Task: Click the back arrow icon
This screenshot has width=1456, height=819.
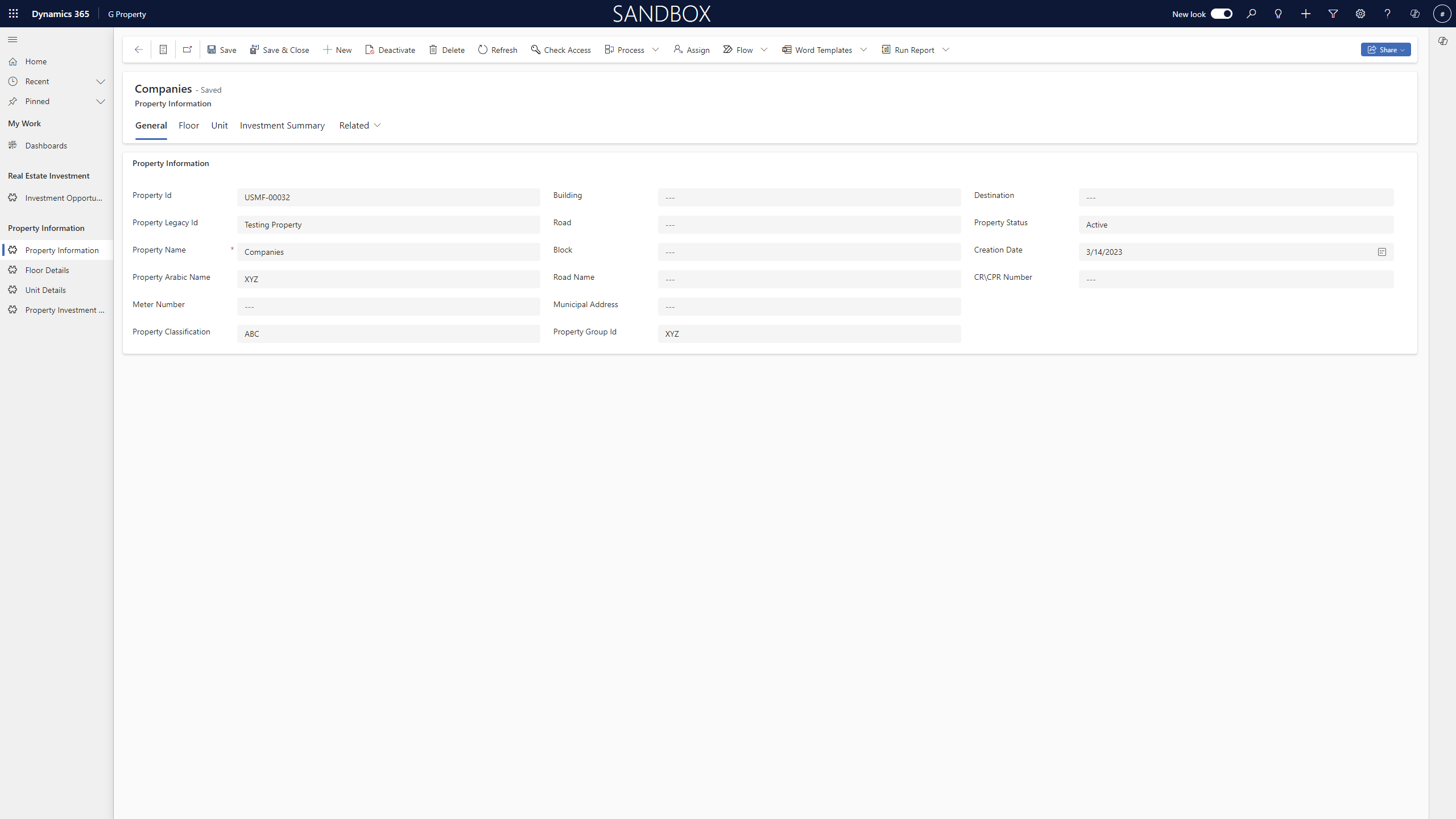Action: [138, 50]
